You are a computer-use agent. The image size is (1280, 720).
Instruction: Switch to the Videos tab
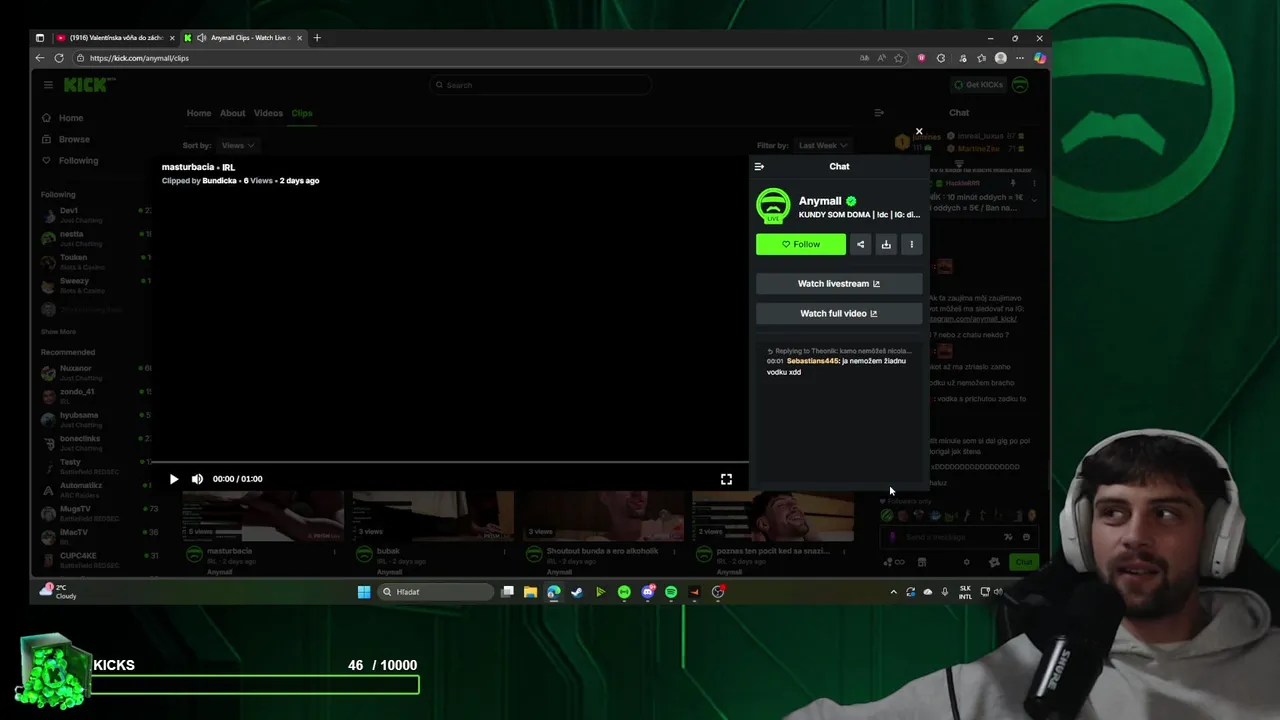point(268,113)
